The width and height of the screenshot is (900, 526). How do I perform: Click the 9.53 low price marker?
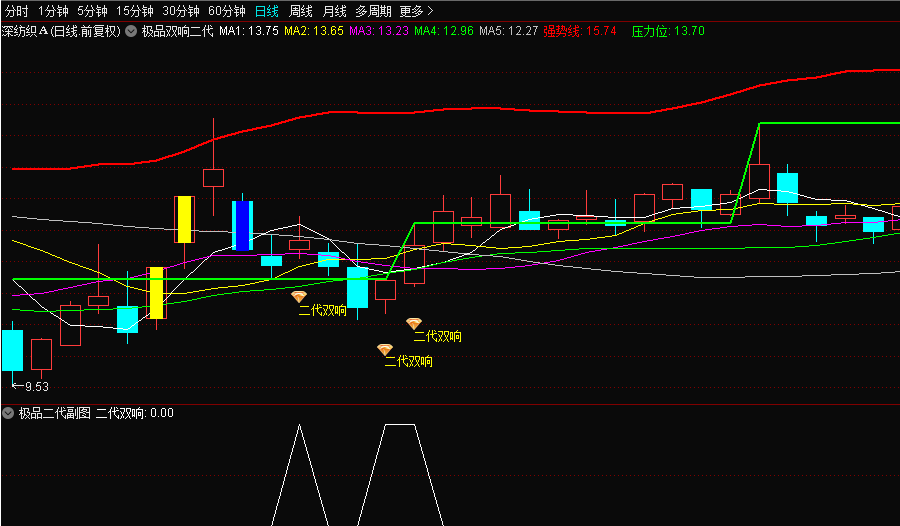pyautogui.click(x=31, y=386)
